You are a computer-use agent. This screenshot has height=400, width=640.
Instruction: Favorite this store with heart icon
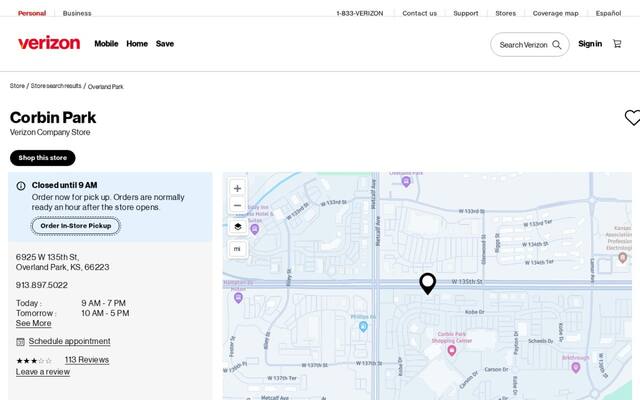point(632,118)
